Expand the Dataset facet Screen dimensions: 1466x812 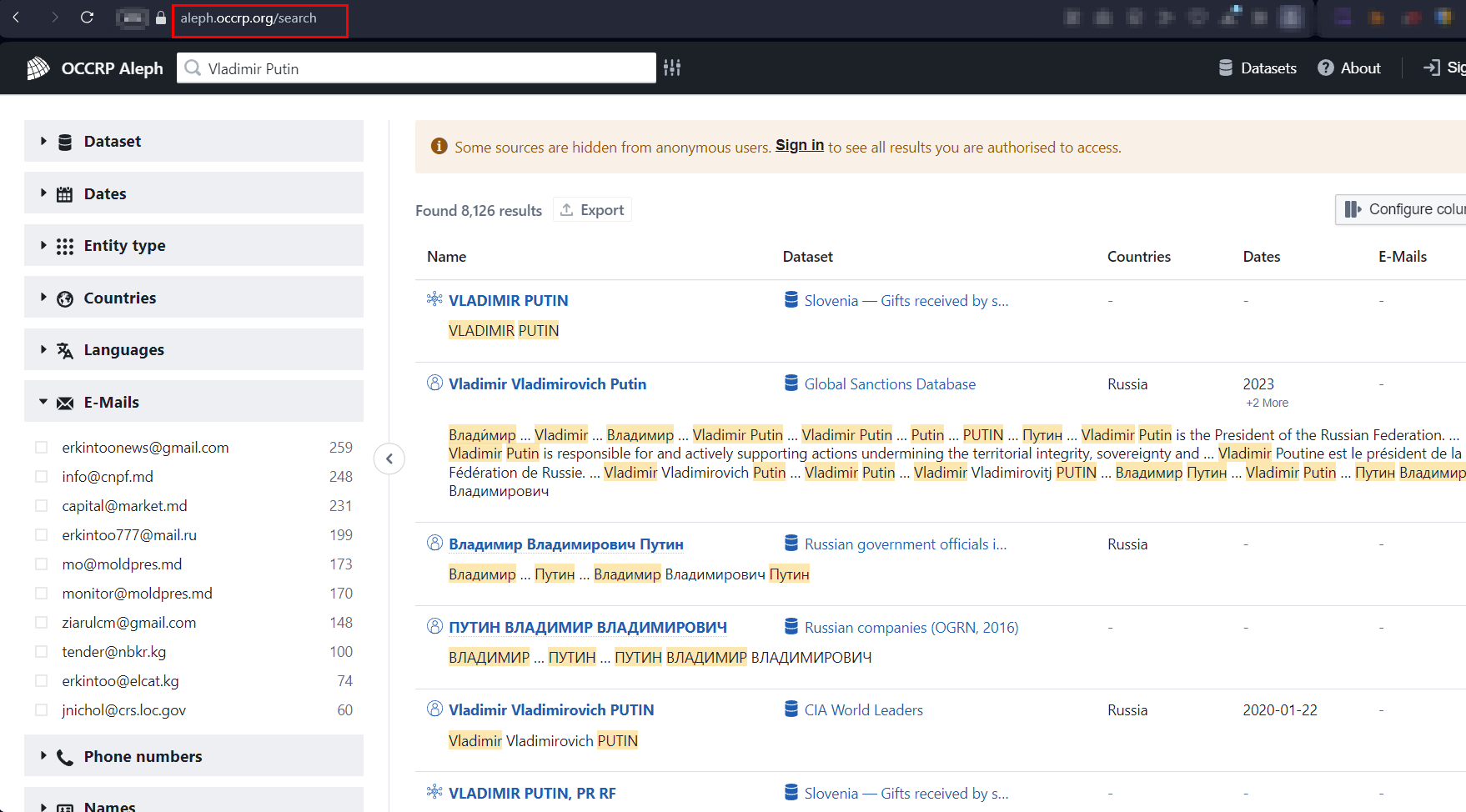click(x=193, y=141)
